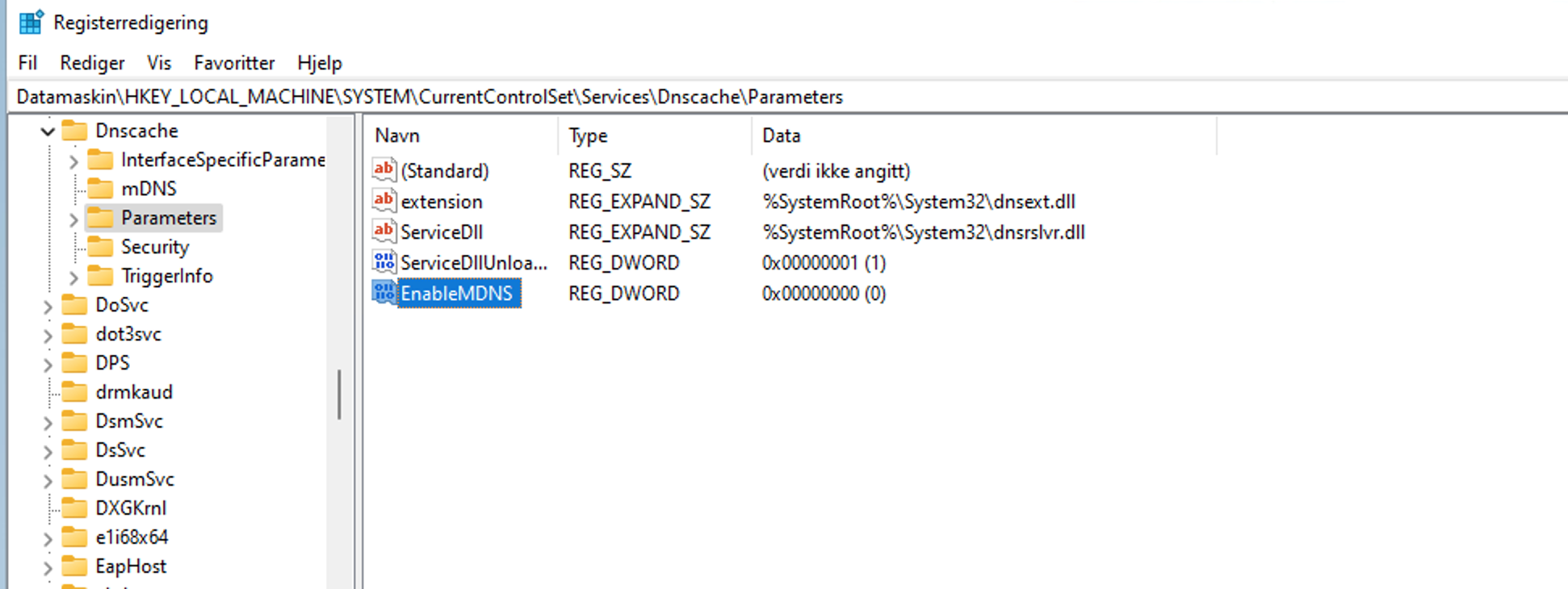Click the ServiceDll string value icon

384,231
